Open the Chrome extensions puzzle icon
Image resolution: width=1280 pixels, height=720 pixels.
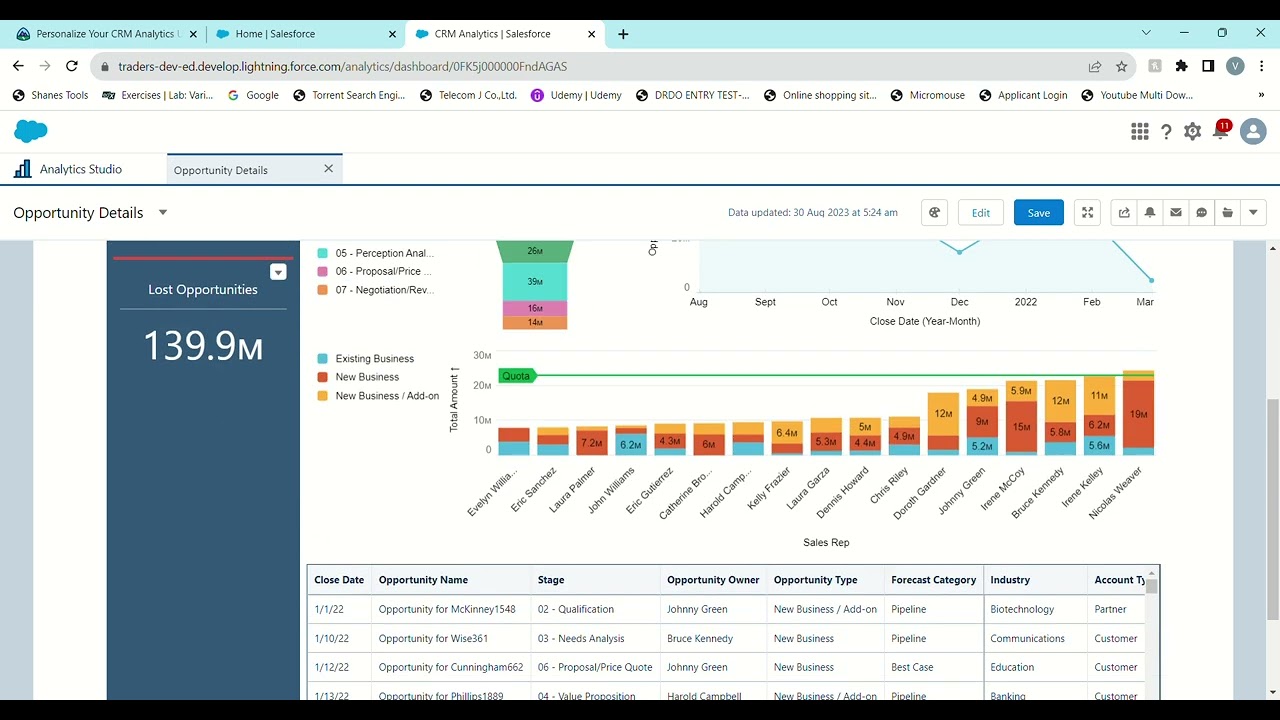[1182, 66]
